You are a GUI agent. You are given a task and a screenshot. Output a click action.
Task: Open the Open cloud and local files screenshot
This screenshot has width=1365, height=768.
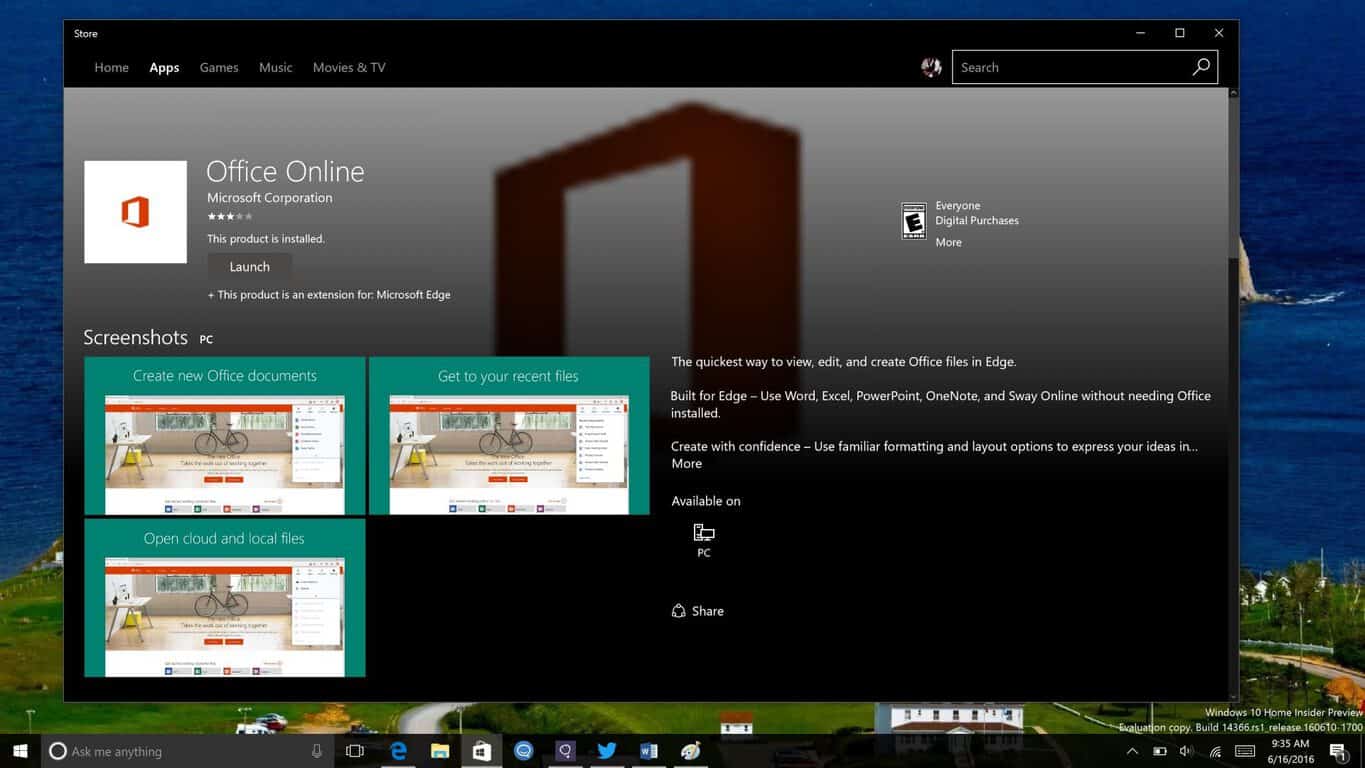tap(225, 598)
